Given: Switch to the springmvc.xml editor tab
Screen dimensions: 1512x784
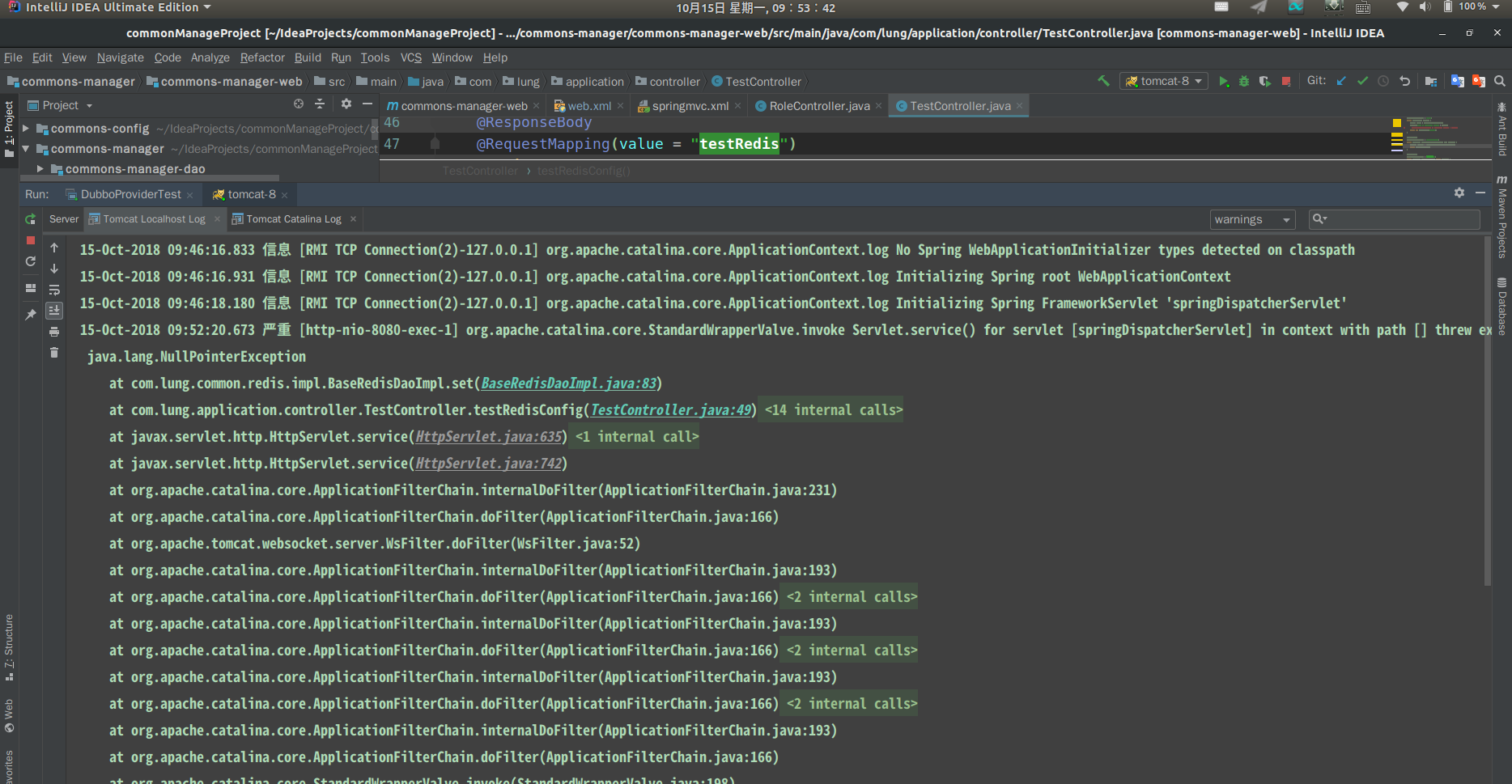Looking at the screenshot, I should 690,106.
